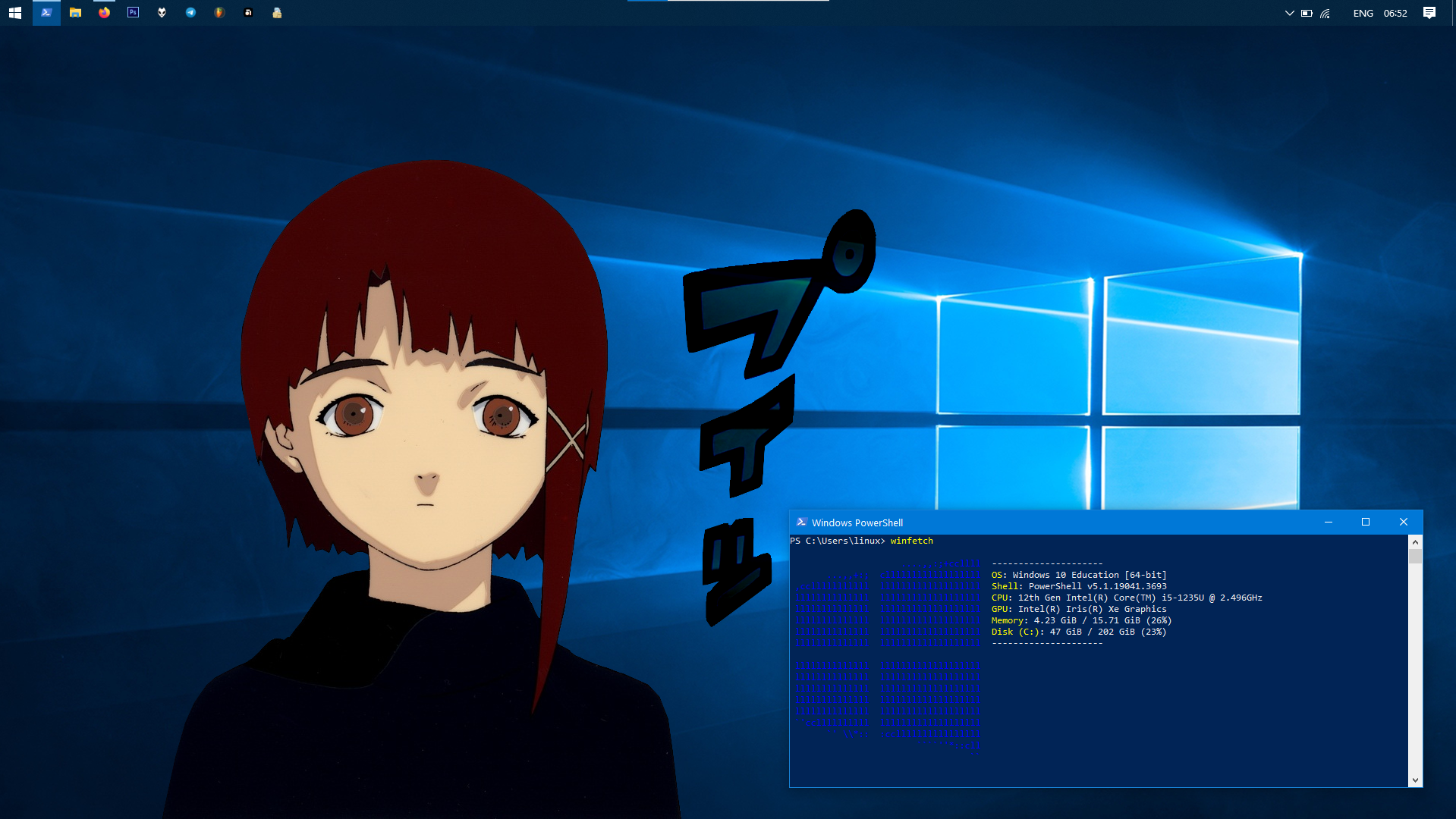Open the white fox-head foobar2000 icon
1456x819 pixels.
[x=162, y=13]
